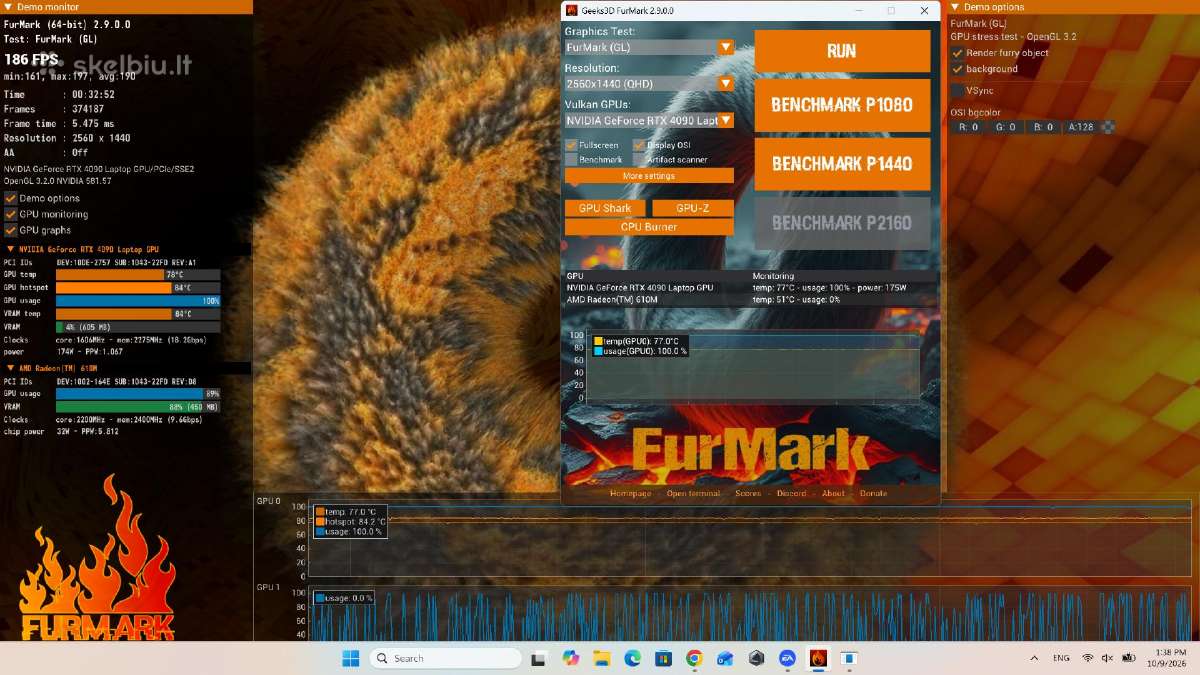1200x675 pixels.
Task: Collapse the NVIDIA GeForce RTX 4090 section
Action: (10, 249)
